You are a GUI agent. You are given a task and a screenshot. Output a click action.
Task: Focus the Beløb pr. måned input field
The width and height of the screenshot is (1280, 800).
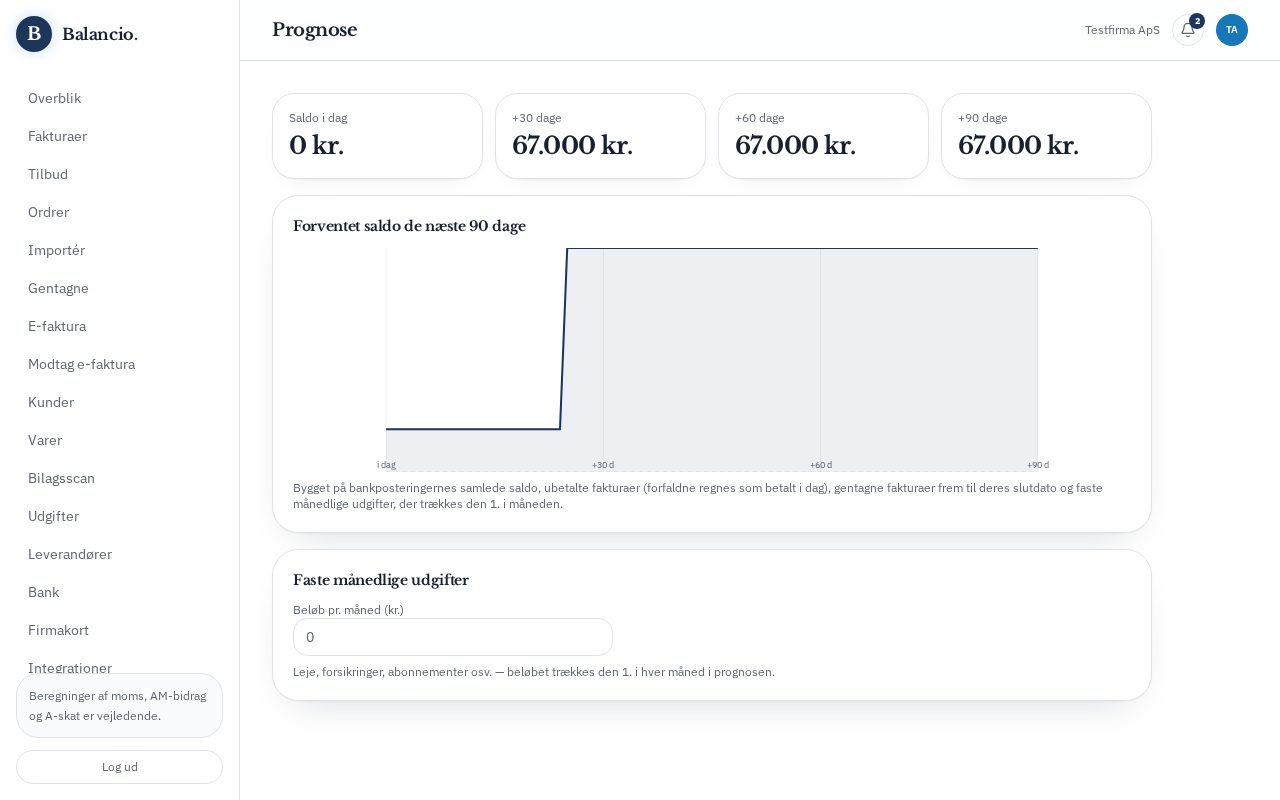453,637
